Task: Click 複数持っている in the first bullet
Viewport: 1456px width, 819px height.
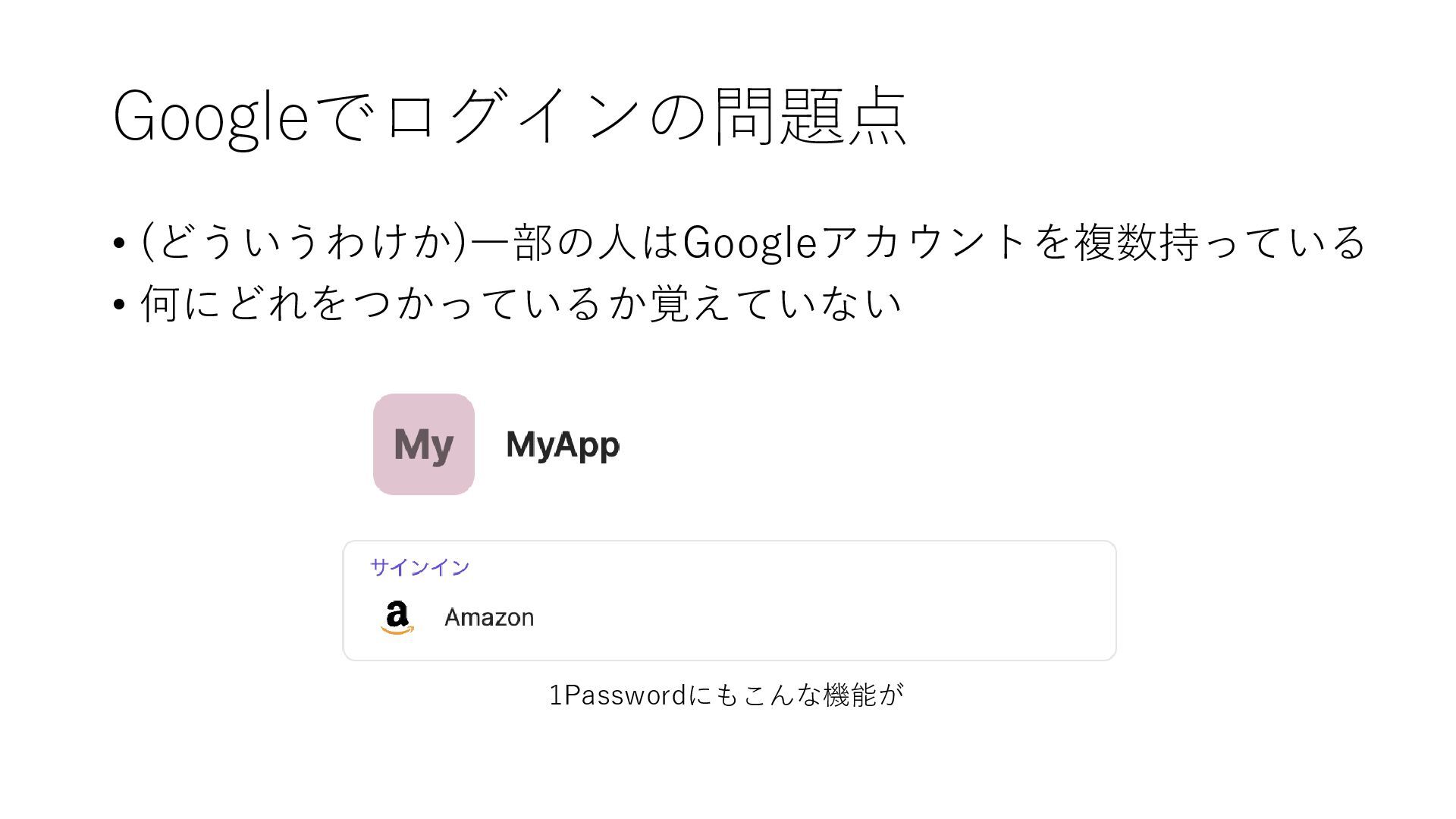Action: click(1220, 242)
